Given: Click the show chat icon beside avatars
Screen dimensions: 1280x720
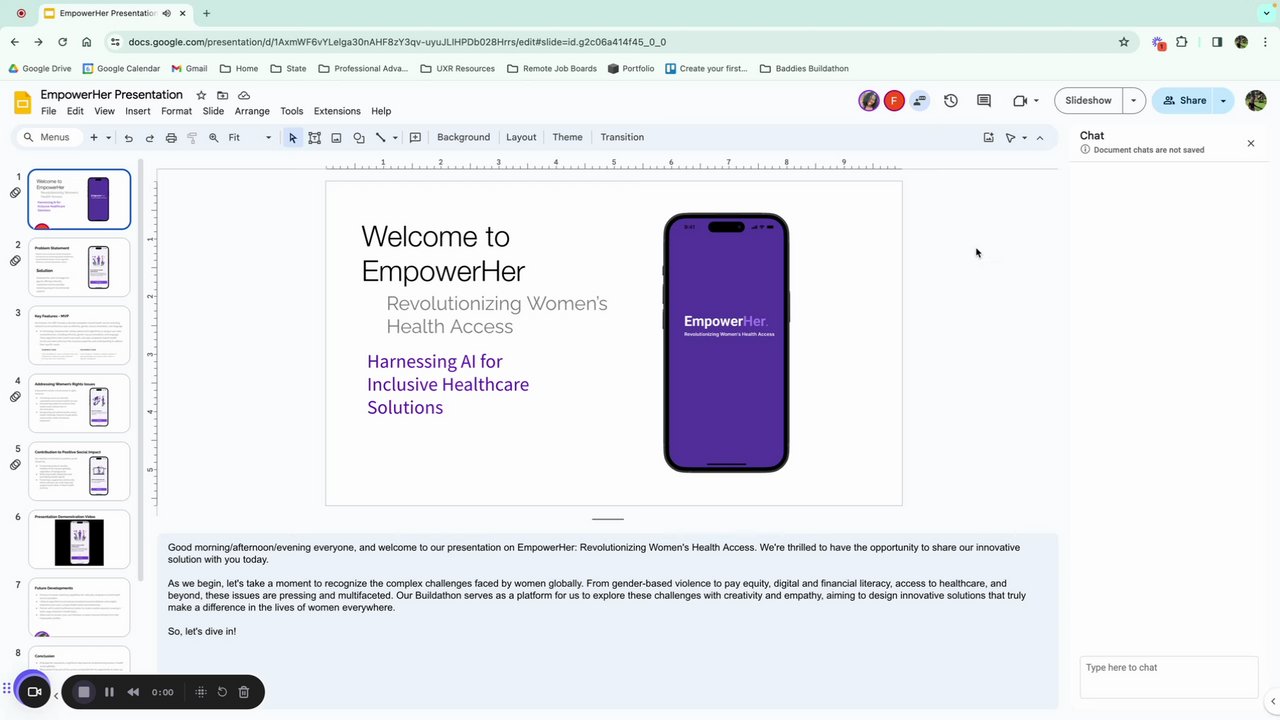Looking at the screenshot, I should [x=919, y=101].
